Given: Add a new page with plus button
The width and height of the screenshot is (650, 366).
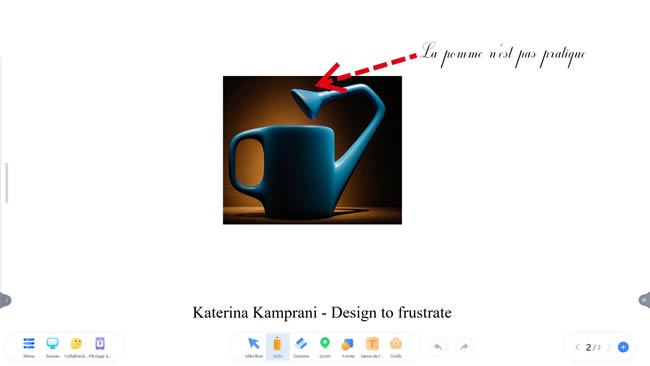Looking at the screenshot, I should [623, 347].
